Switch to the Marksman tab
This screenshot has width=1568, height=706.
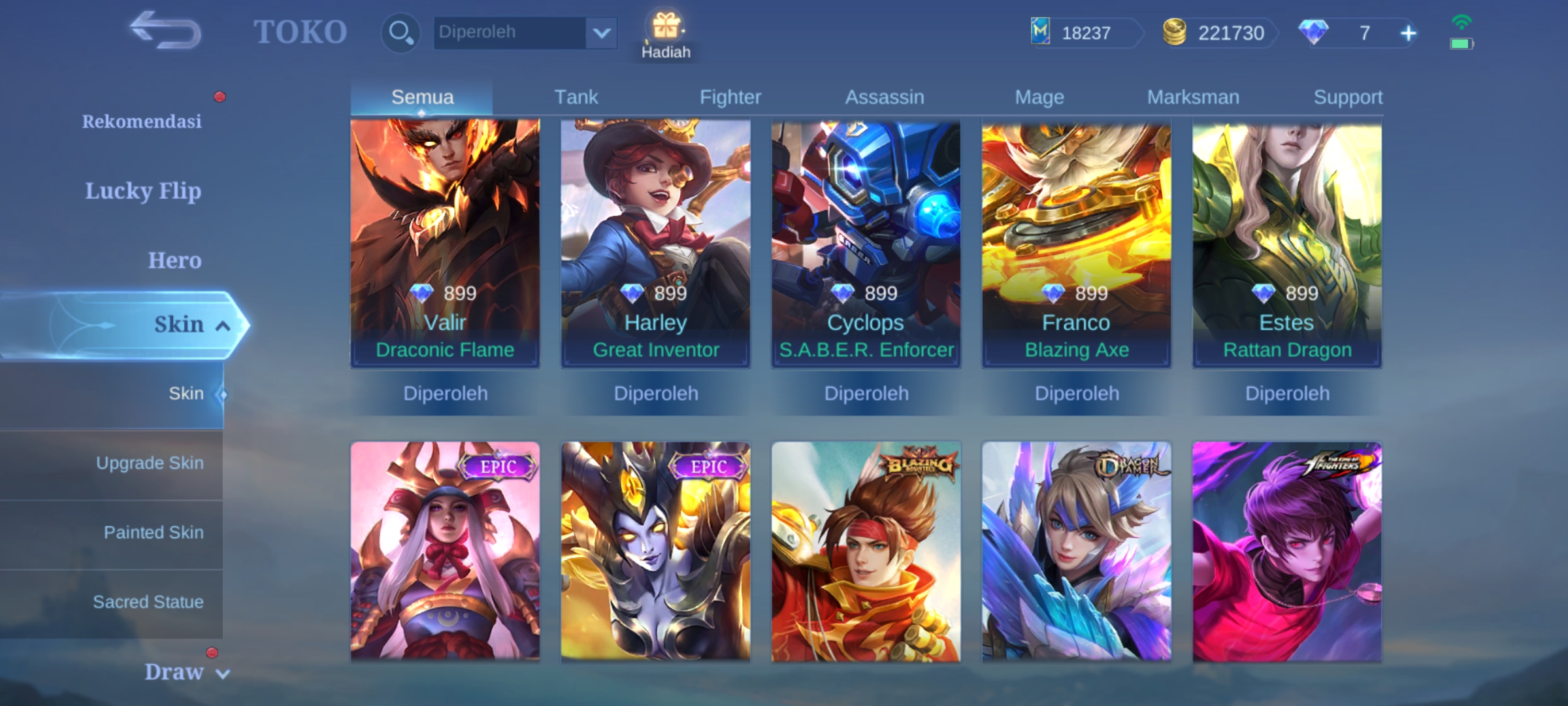[x=1193, y=97]
